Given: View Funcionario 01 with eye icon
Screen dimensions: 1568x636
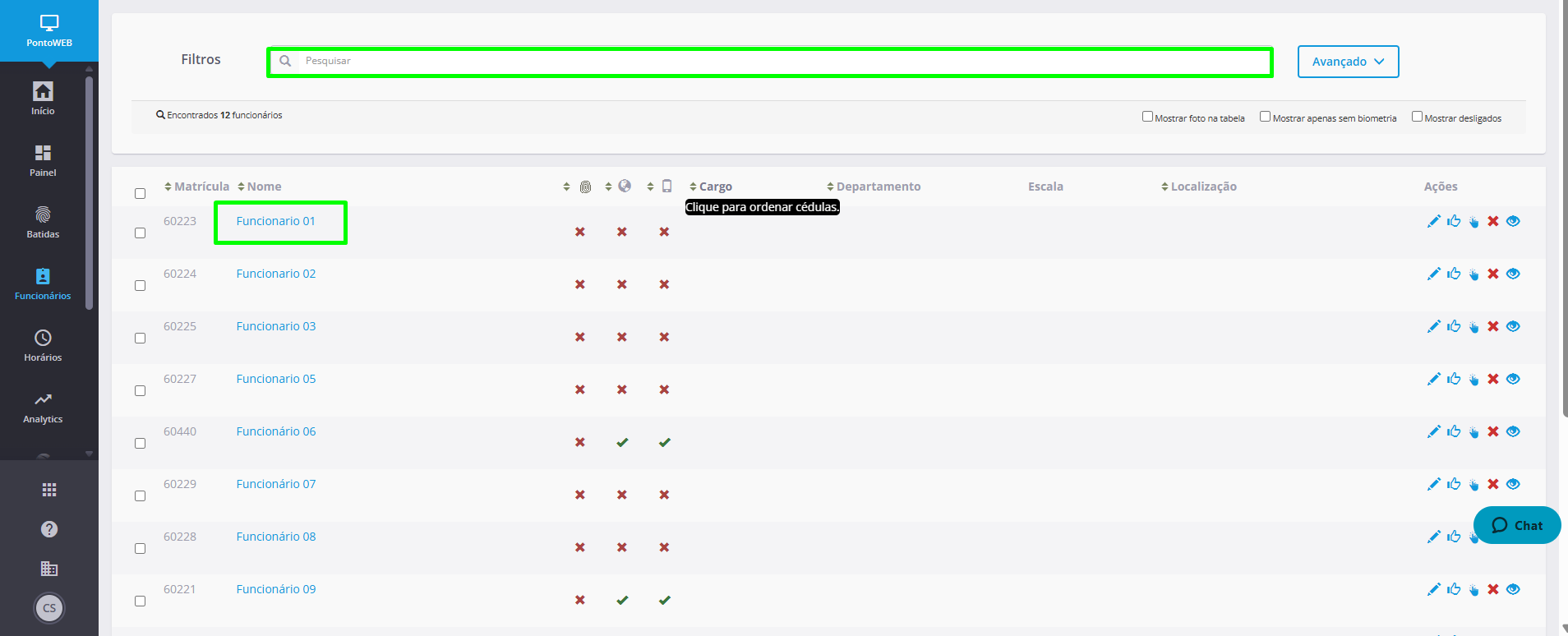Looking at the screenshot, I should (x=1513, y=221).
